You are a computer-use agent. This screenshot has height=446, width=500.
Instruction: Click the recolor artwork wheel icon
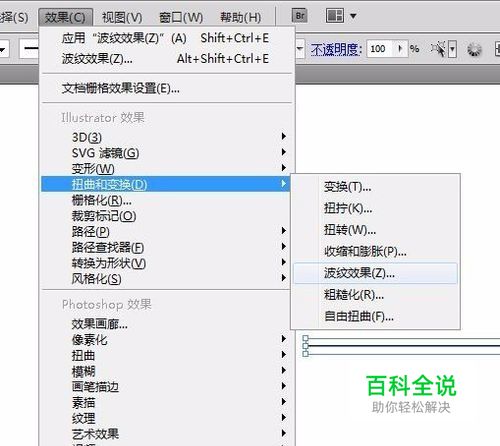coord(474,50)
